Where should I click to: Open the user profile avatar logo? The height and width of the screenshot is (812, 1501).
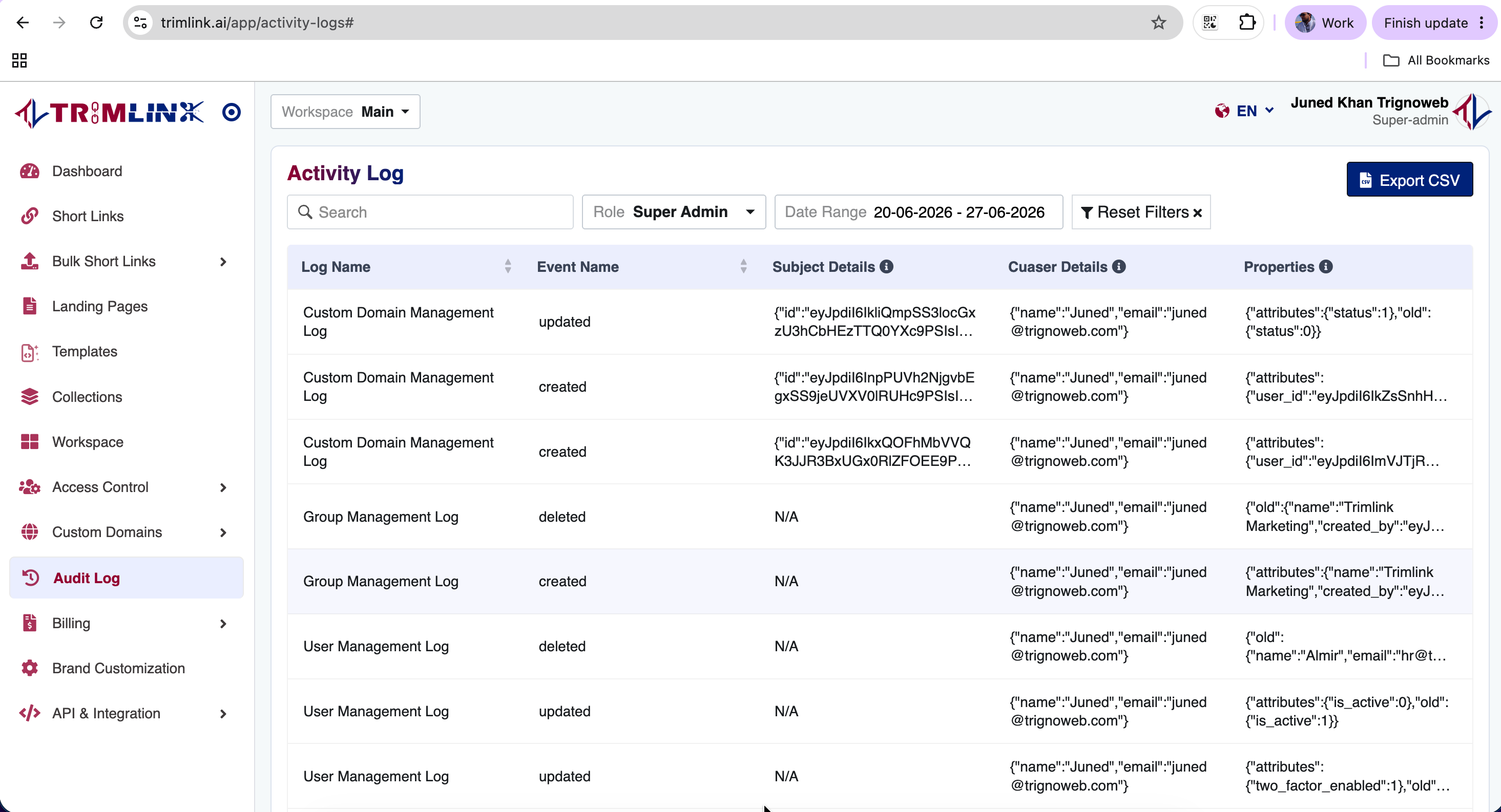pyautogui.click(x=1472, y=111)
